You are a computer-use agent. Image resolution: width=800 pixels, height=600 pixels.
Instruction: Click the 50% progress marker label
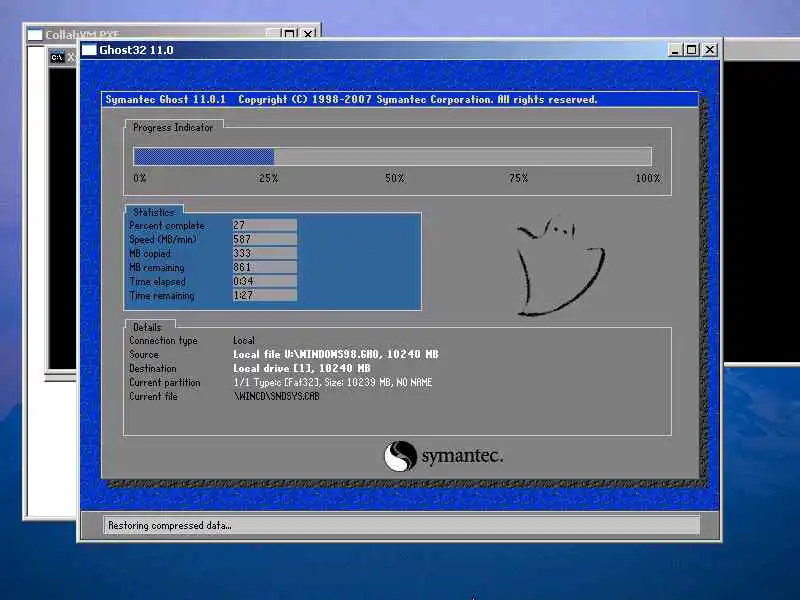click(394, 178)
